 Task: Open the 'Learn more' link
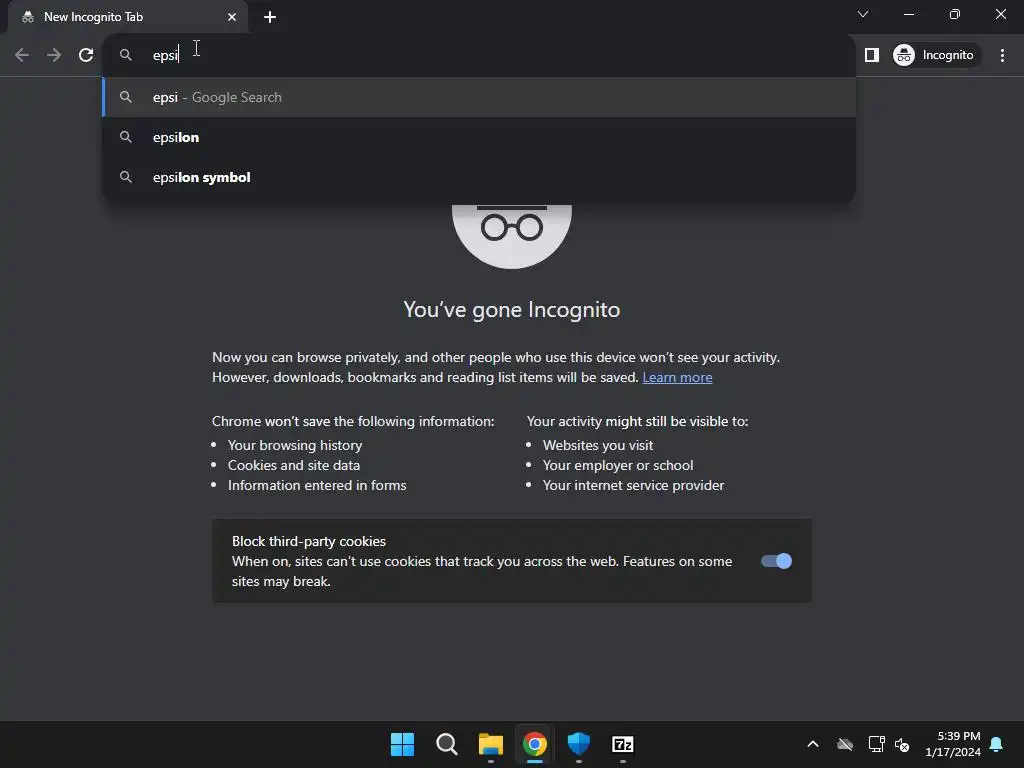click(x=677, y=377)
